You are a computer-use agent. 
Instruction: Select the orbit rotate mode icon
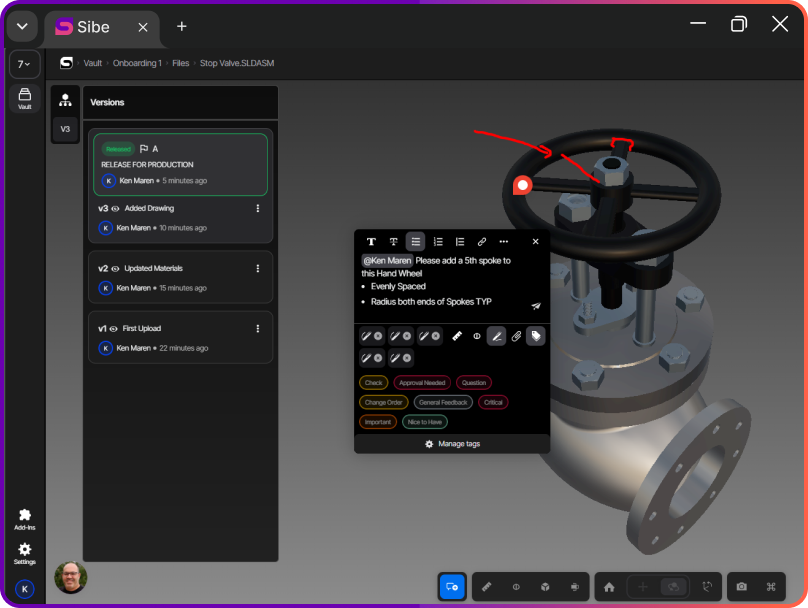(x=673, y=586)
